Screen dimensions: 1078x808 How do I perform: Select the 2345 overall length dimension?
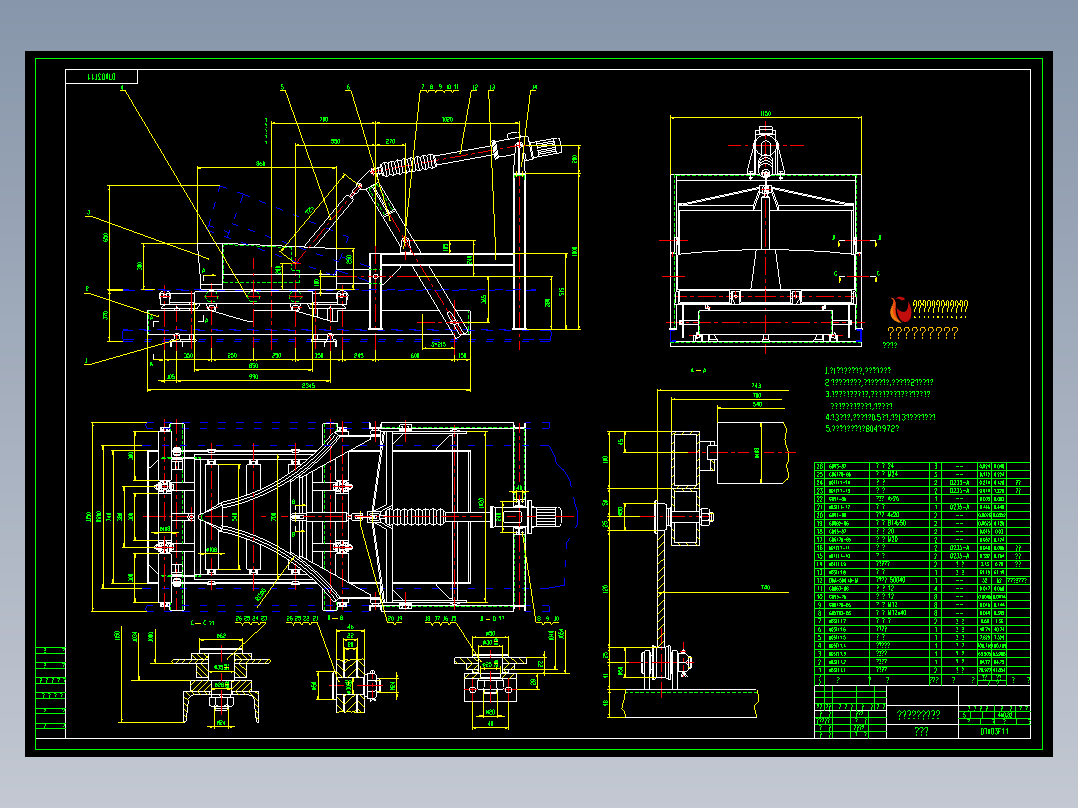(x=308, y=386)
